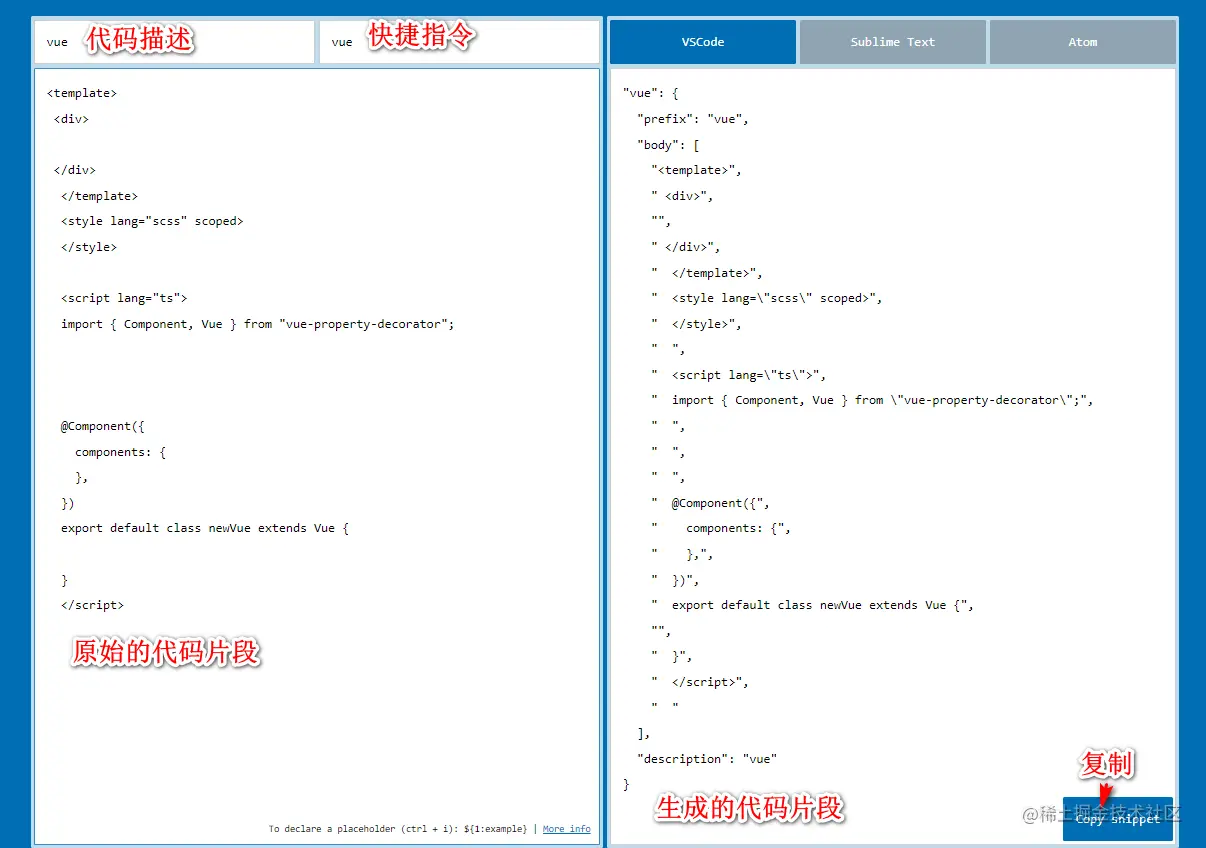The height and width of the screenshot is (848, 1206).
Task: Click the line '<style lang="scss" scoped>' in editor
Action: click(x=152, y=221)
